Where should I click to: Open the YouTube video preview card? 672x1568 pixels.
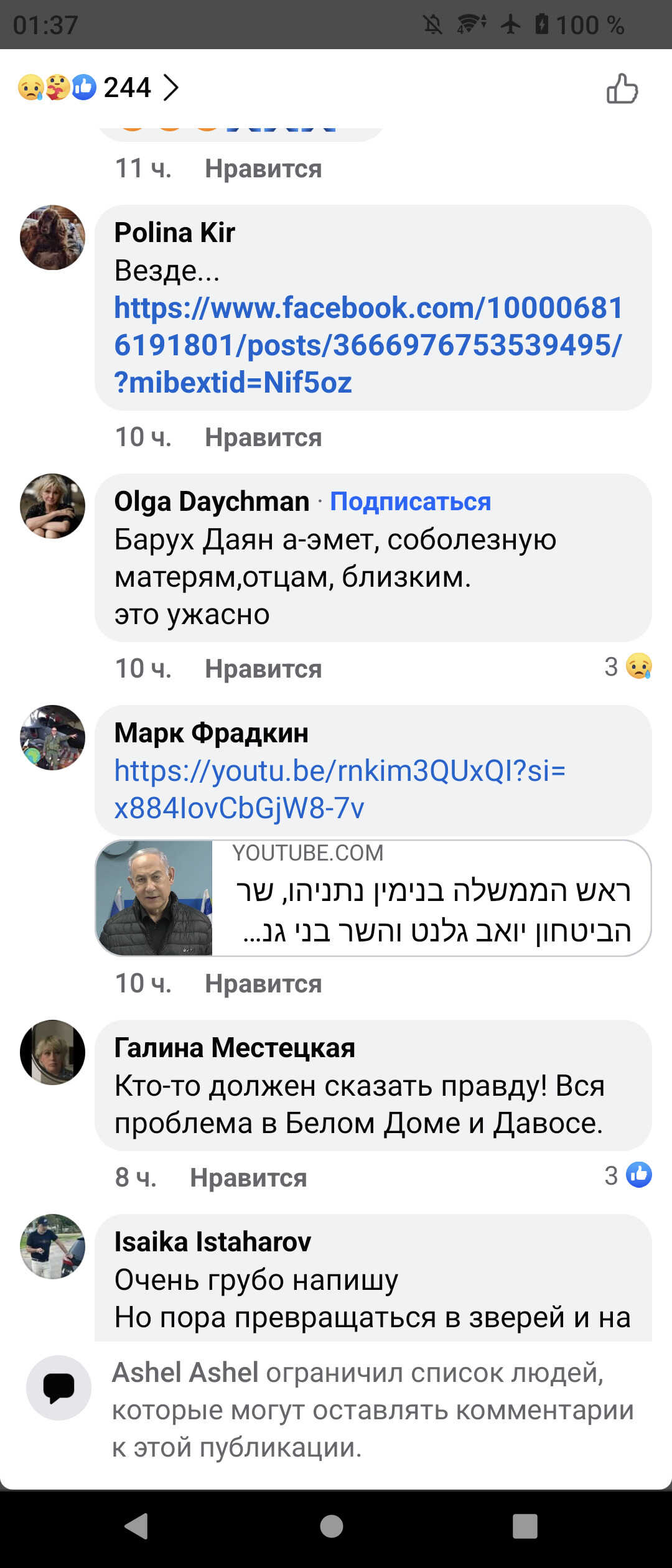pyautogui.click(x=373, y=898)
